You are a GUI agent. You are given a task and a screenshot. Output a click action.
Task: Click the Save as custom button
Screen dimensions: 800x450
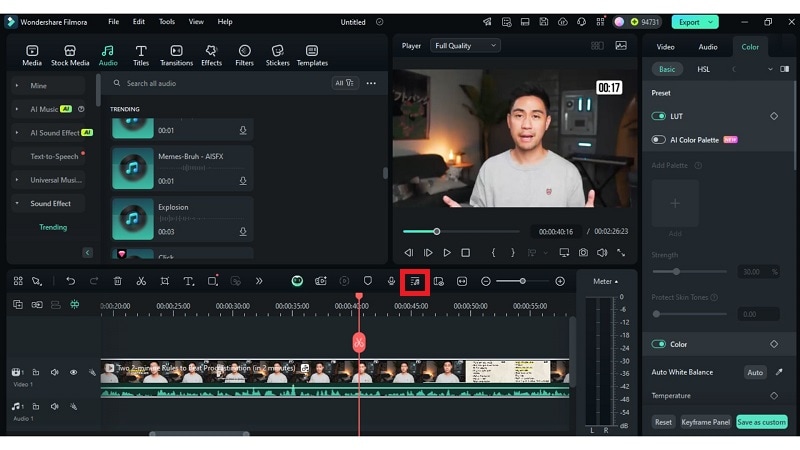762,422
